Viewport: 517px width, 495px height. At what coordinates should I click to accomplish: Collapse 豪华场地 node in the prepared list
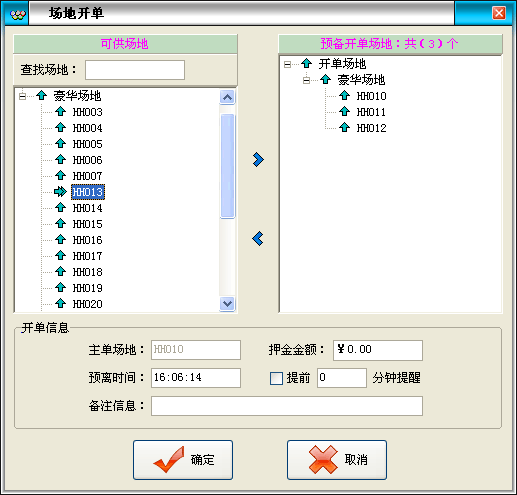(306, 80)
